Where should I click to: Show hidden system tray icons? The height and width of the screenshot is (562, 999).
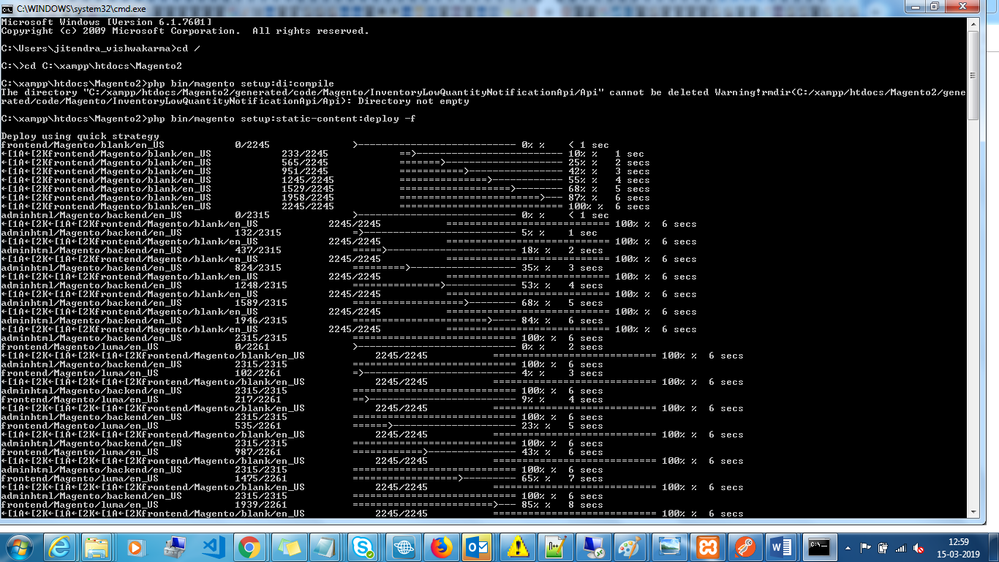848,548
